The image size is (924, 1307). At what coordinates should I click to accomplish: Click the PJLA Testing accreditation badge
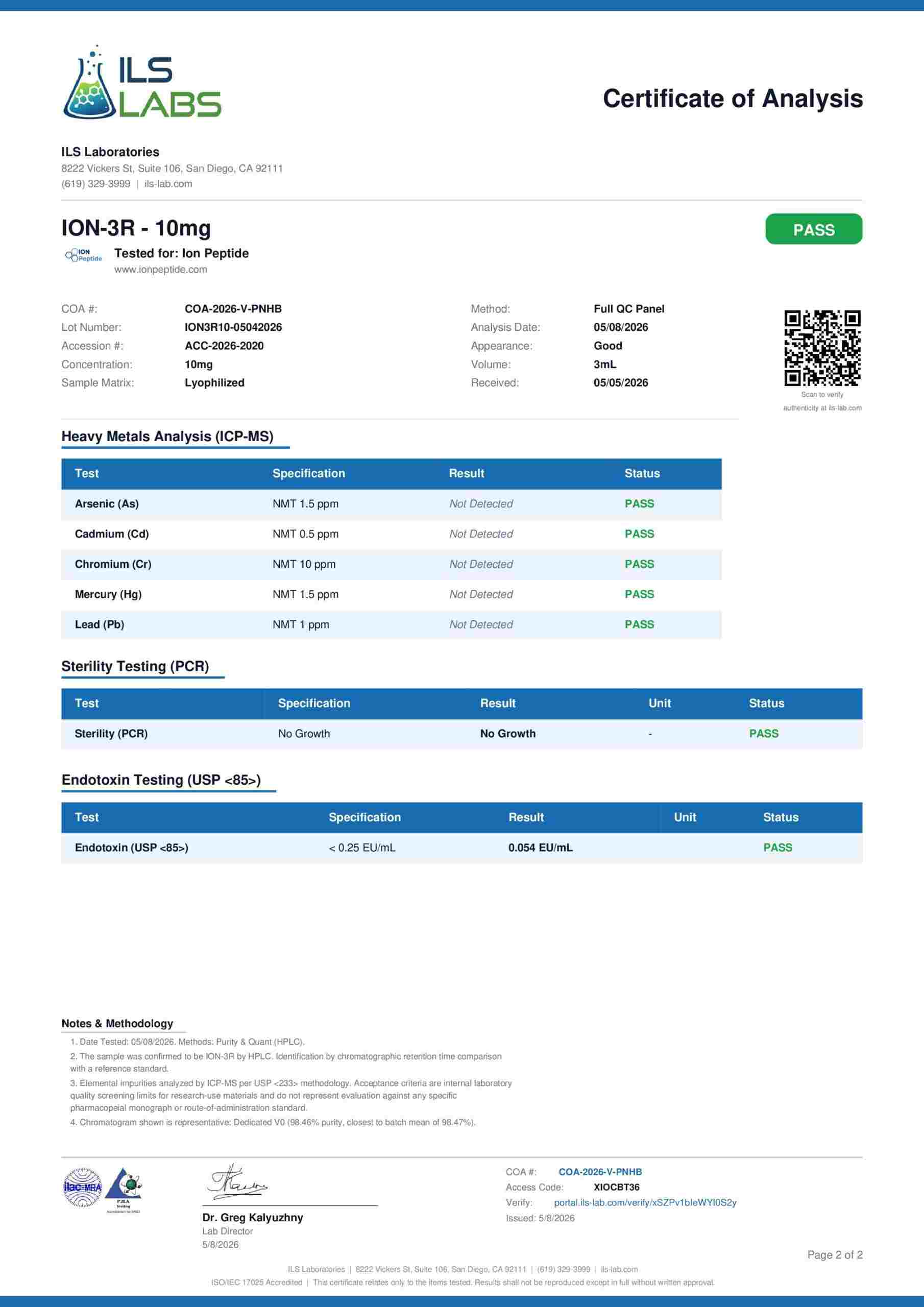[124, 1190]
